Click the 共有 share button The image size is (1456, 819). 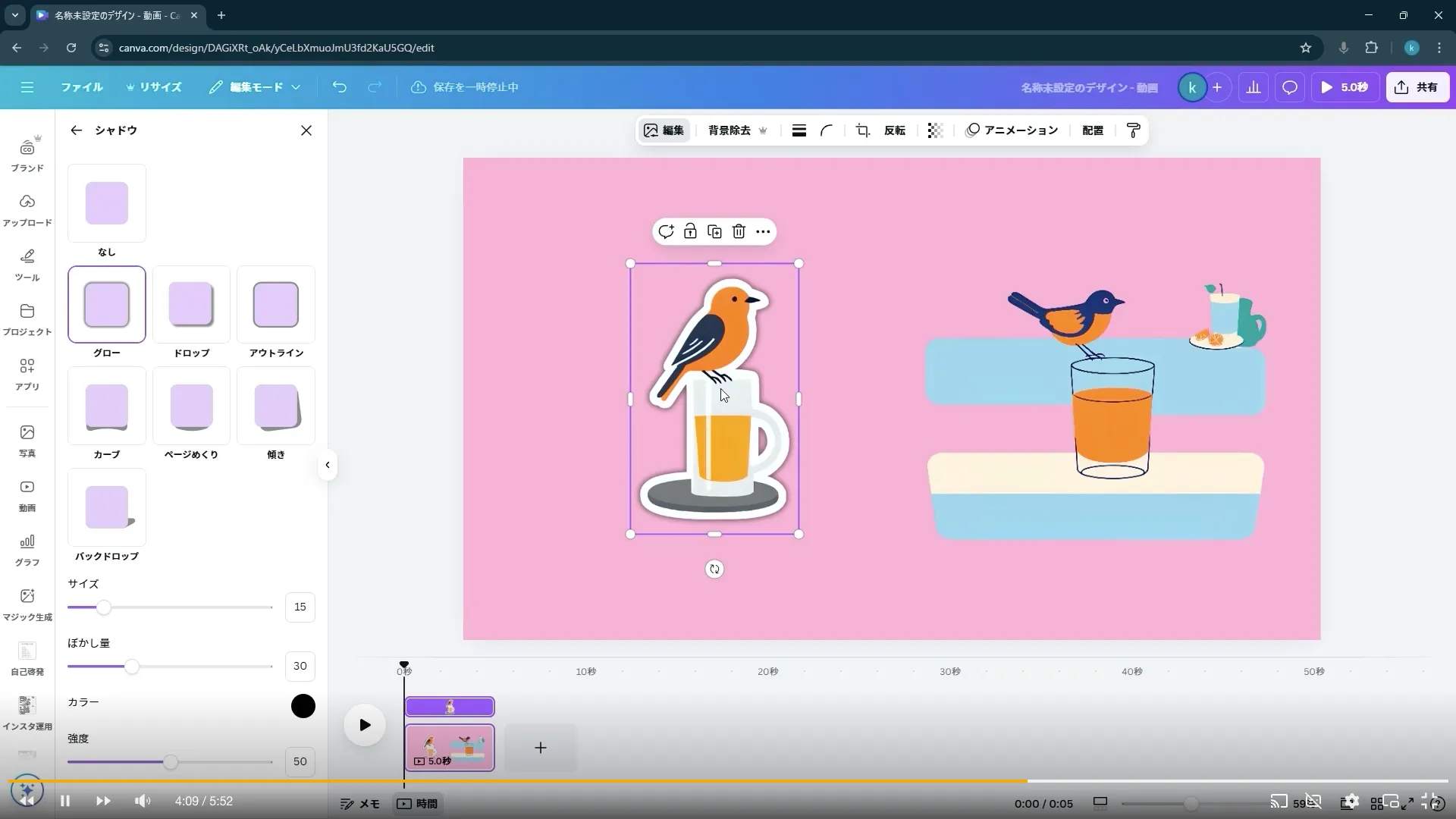[x=1417, y=87]
